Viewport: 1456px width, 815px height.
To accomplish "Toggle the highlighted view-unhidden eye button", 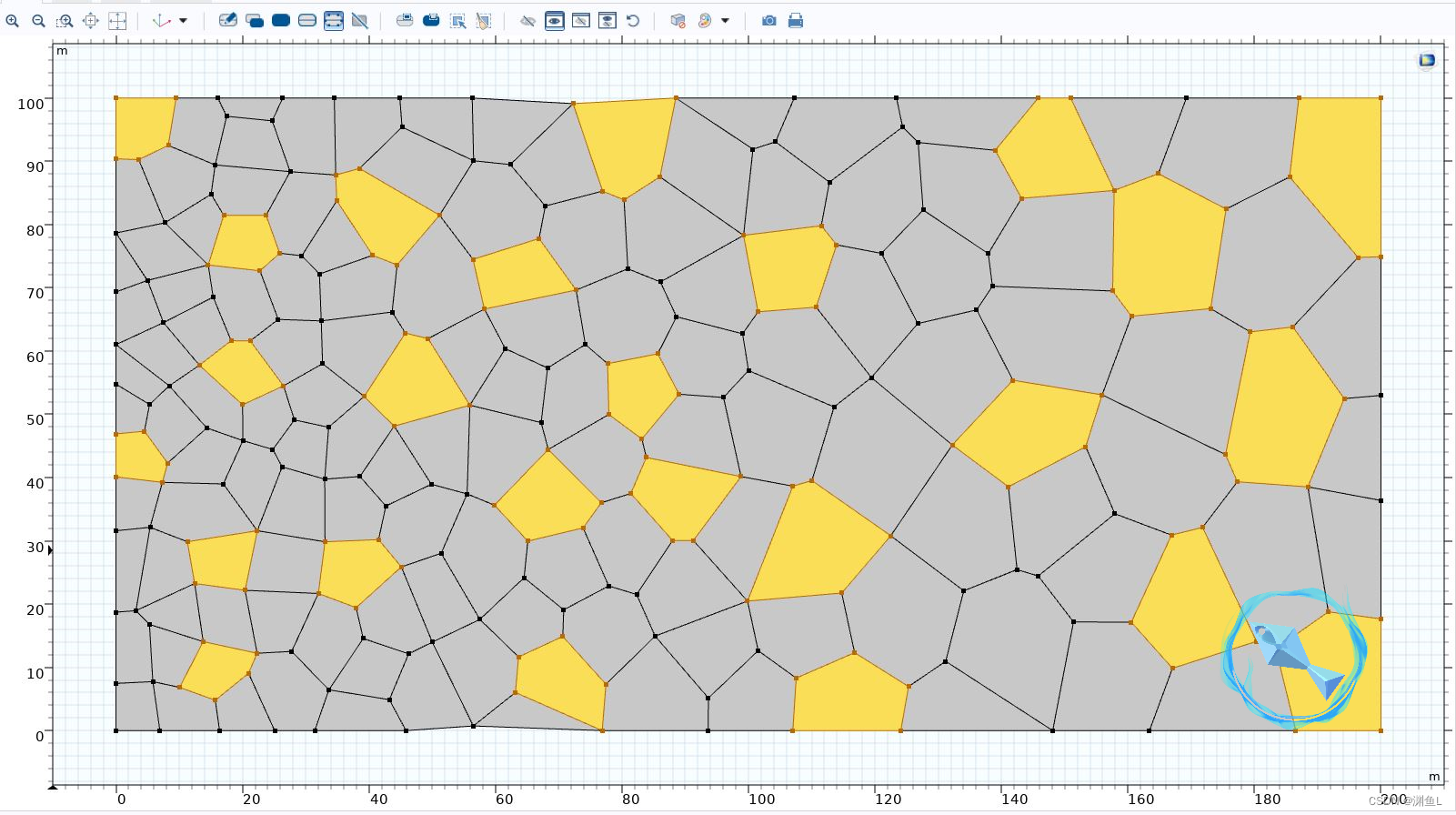I will point(554,21).
